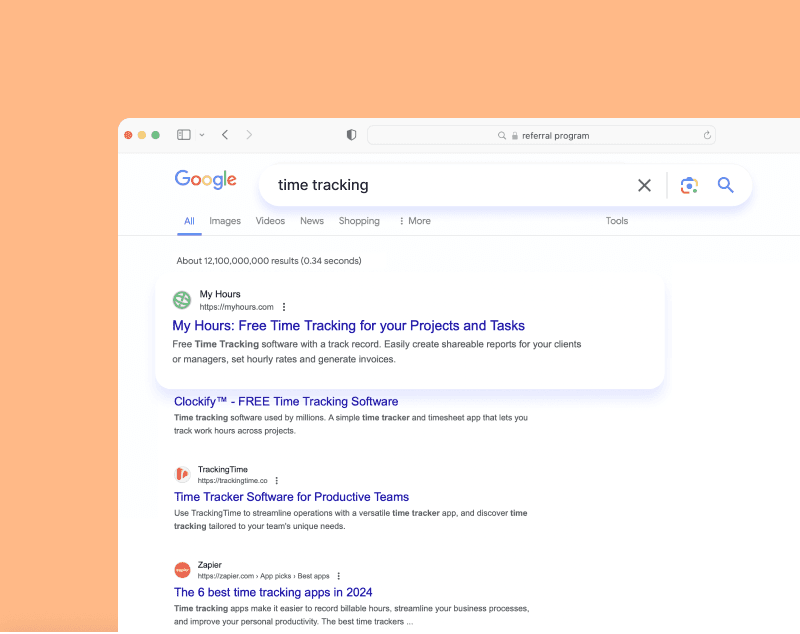The image size is (800, 634).
Task: Click the TrackingTime favicon
Action: (x=182, y=474)
